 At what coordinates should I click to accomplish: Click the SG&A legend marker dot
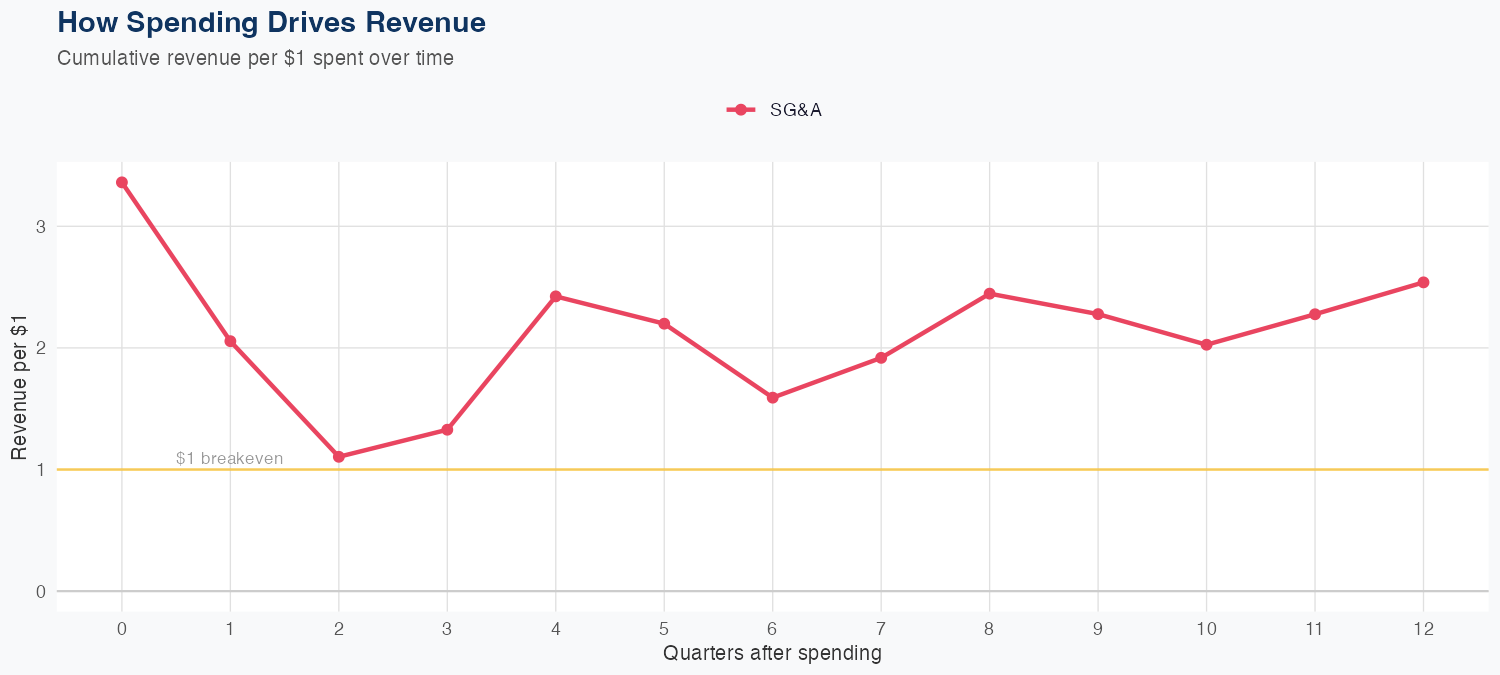click(740, 110)
